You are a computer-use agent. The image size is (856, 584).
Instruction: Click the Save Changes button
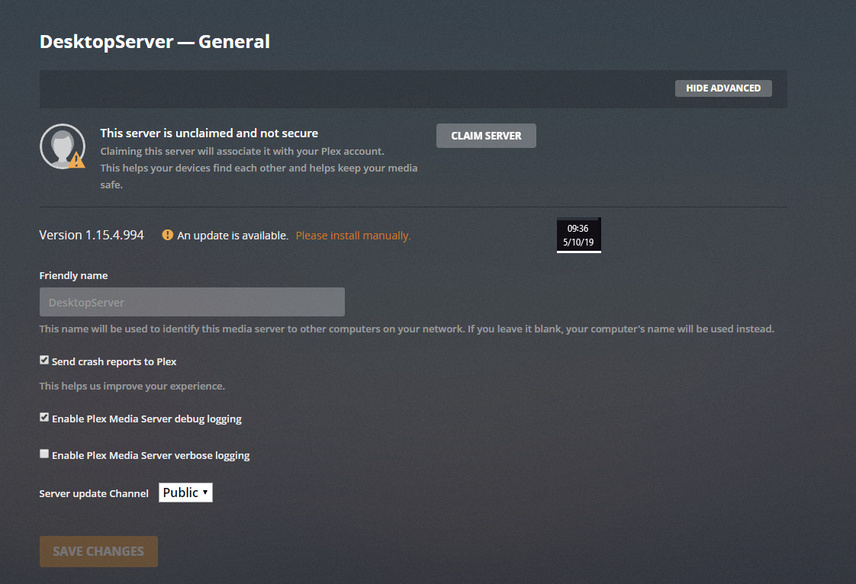(x=99, y=551)
